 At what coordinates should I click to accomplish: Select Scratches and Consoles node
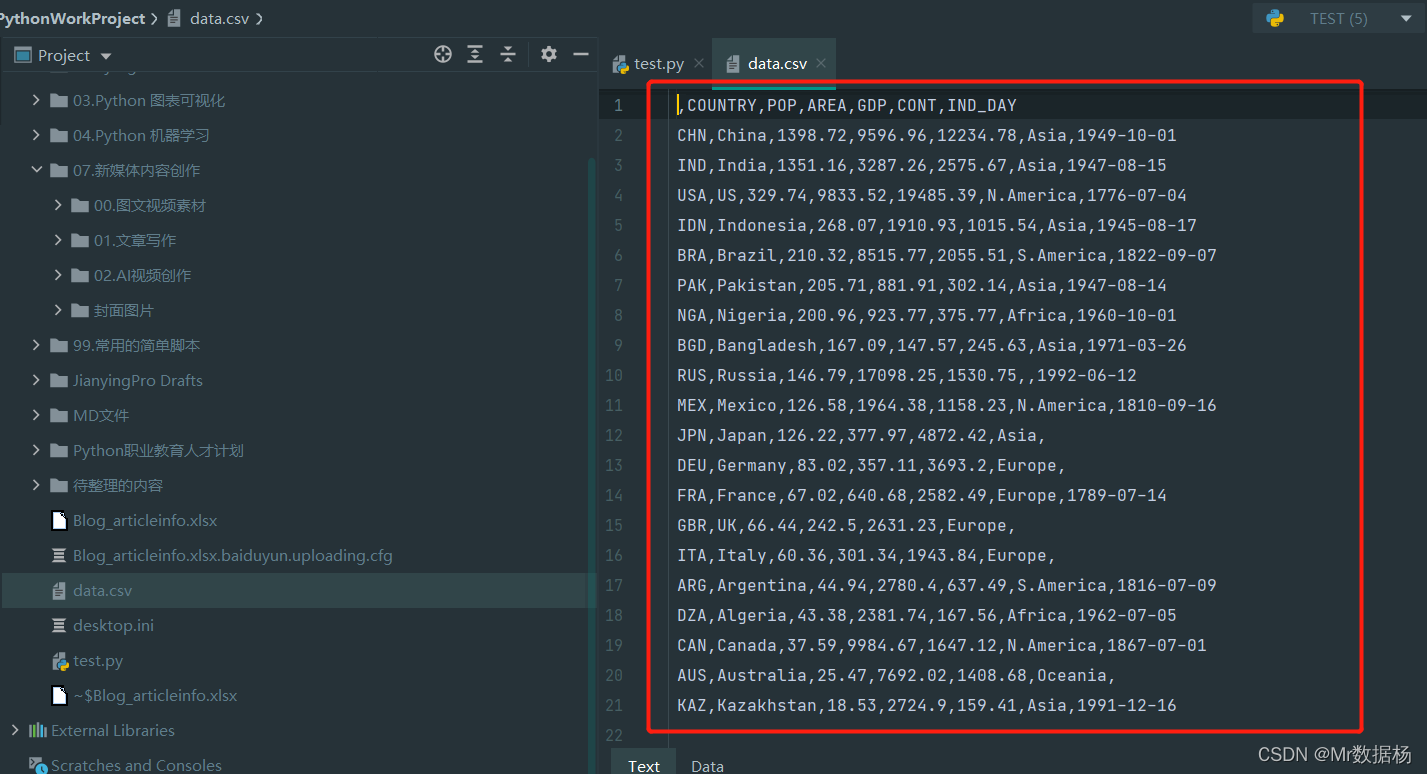click(x=136, y=765)
